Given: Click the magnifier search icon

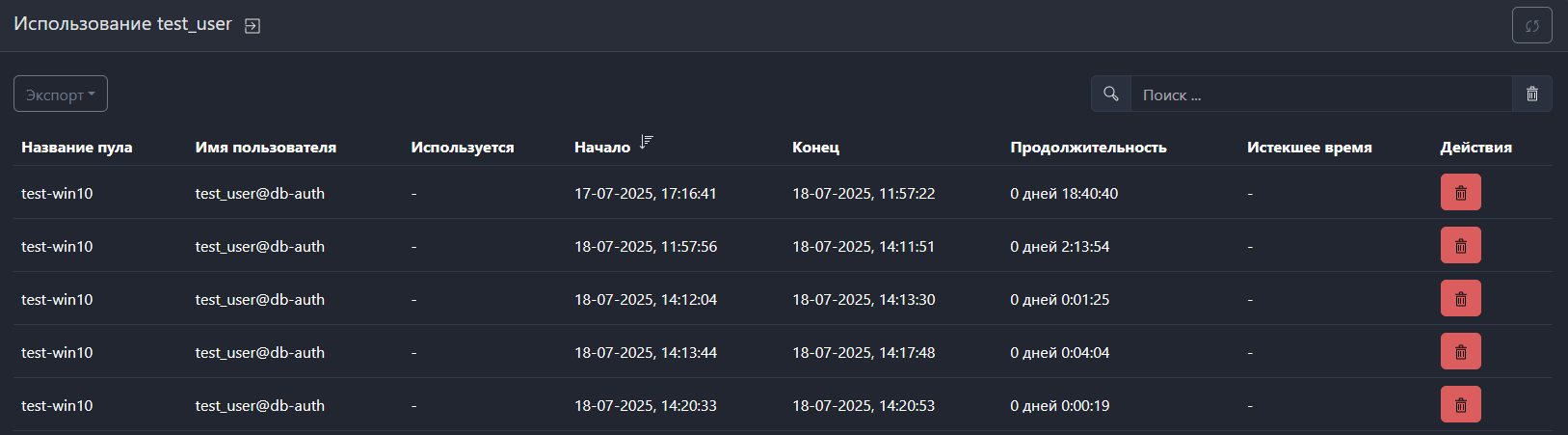Looking at the screenshot, I should 1111,95.
